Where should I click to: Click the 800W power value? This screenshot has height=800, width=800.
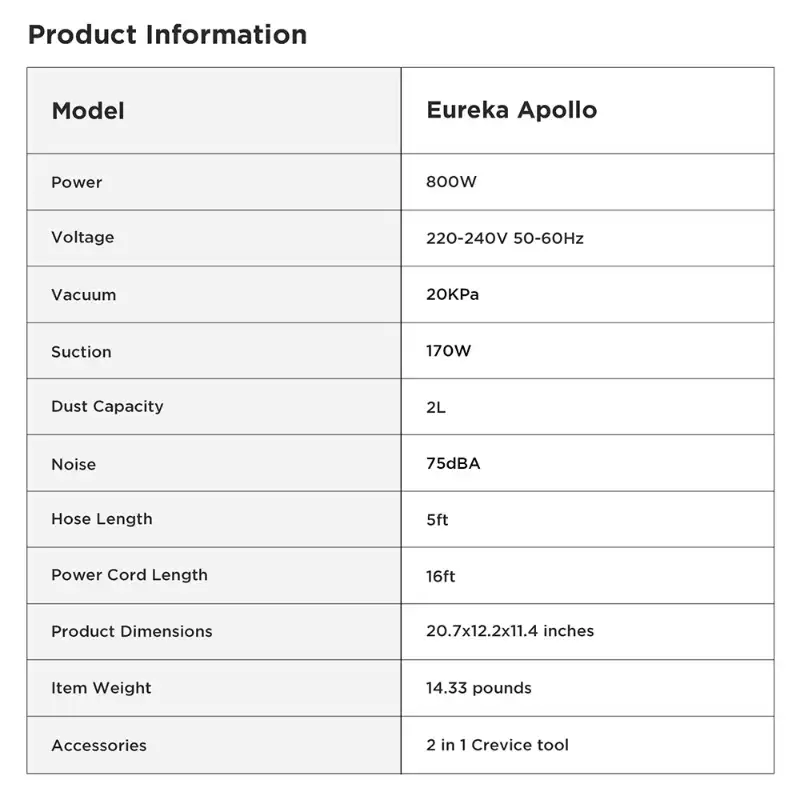[452, 182]
